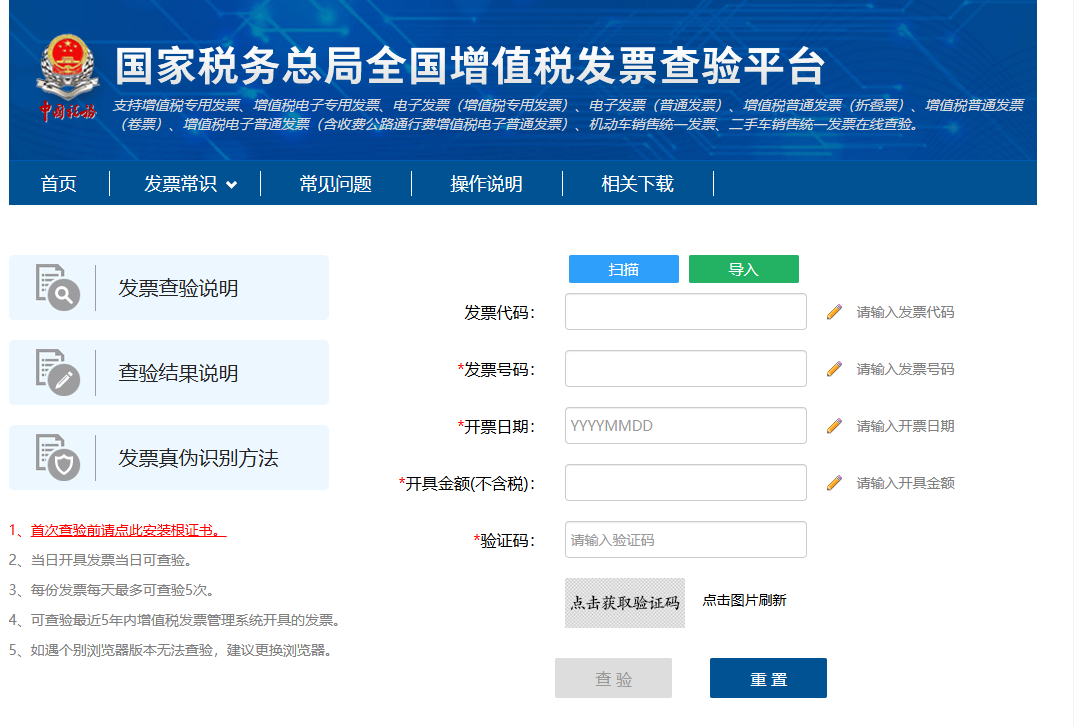Focus the 开具金额(不含税) input field

point(686,482)
